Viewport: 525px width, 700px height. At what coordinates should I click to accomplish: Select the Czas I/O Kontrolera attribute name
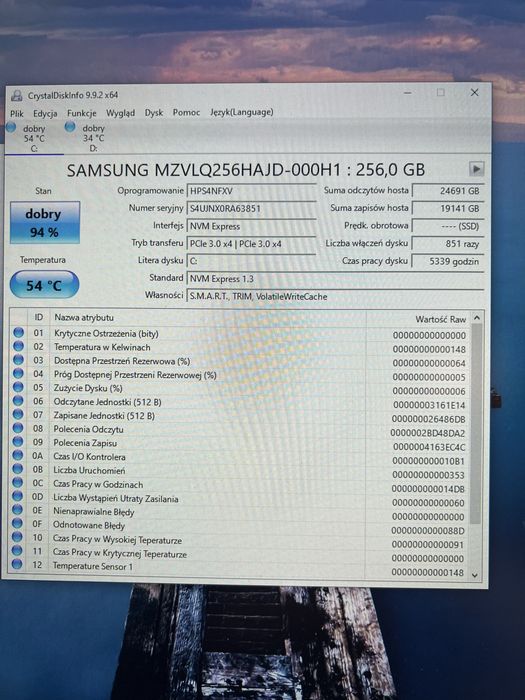click(x=89, y=457)
